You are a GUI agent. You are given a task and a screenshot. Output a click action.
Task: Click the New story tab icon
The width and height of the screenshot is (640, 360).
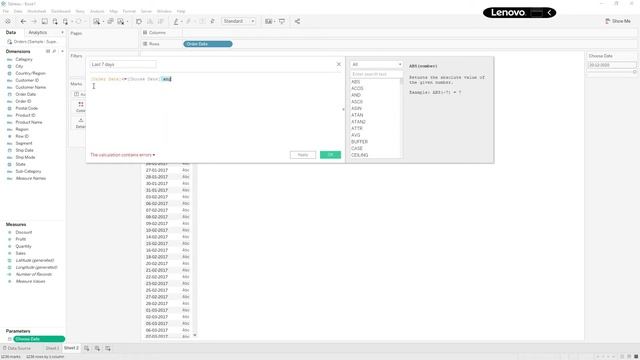tap(108, 348)
